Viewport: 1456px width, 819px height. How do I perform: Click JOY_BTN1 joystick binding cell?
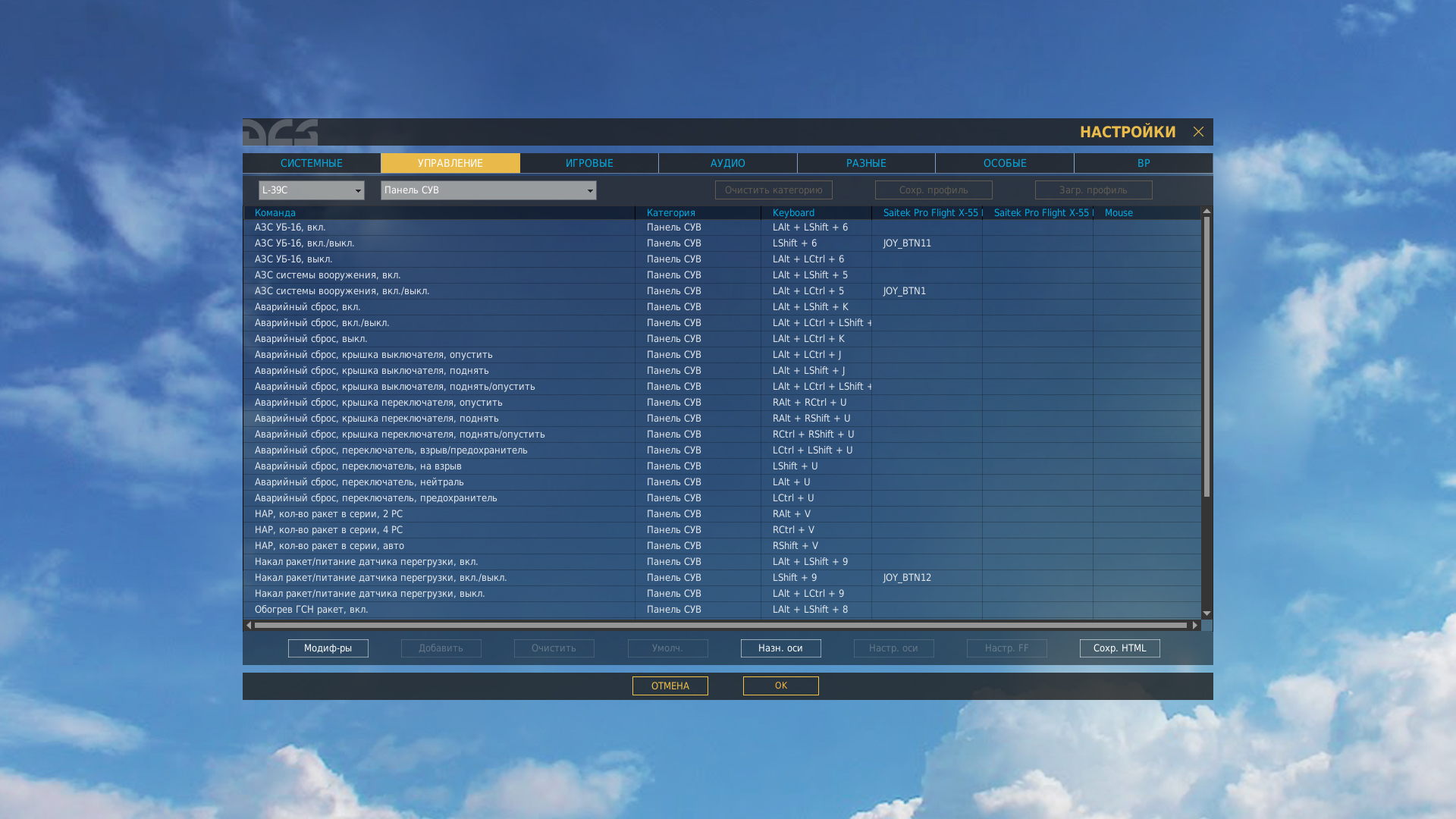point(927,291)
